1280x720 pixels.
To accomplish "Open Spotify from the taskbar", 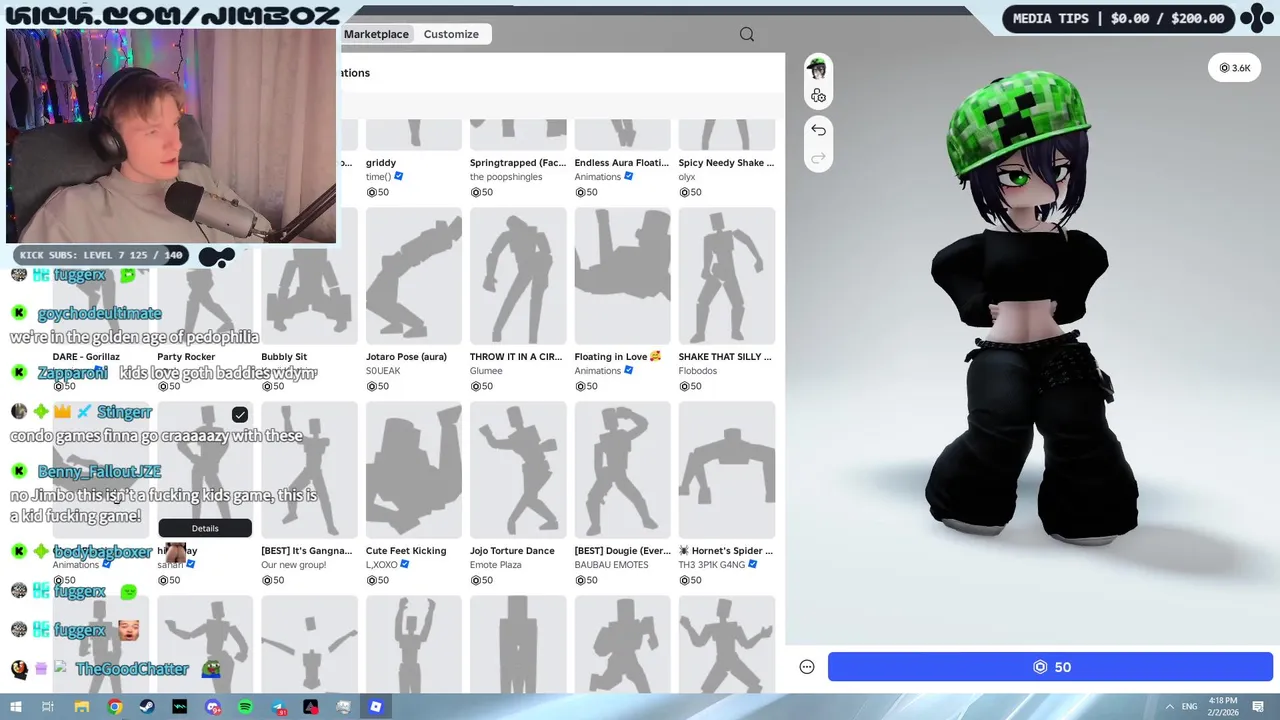I will tap(245, 707).
